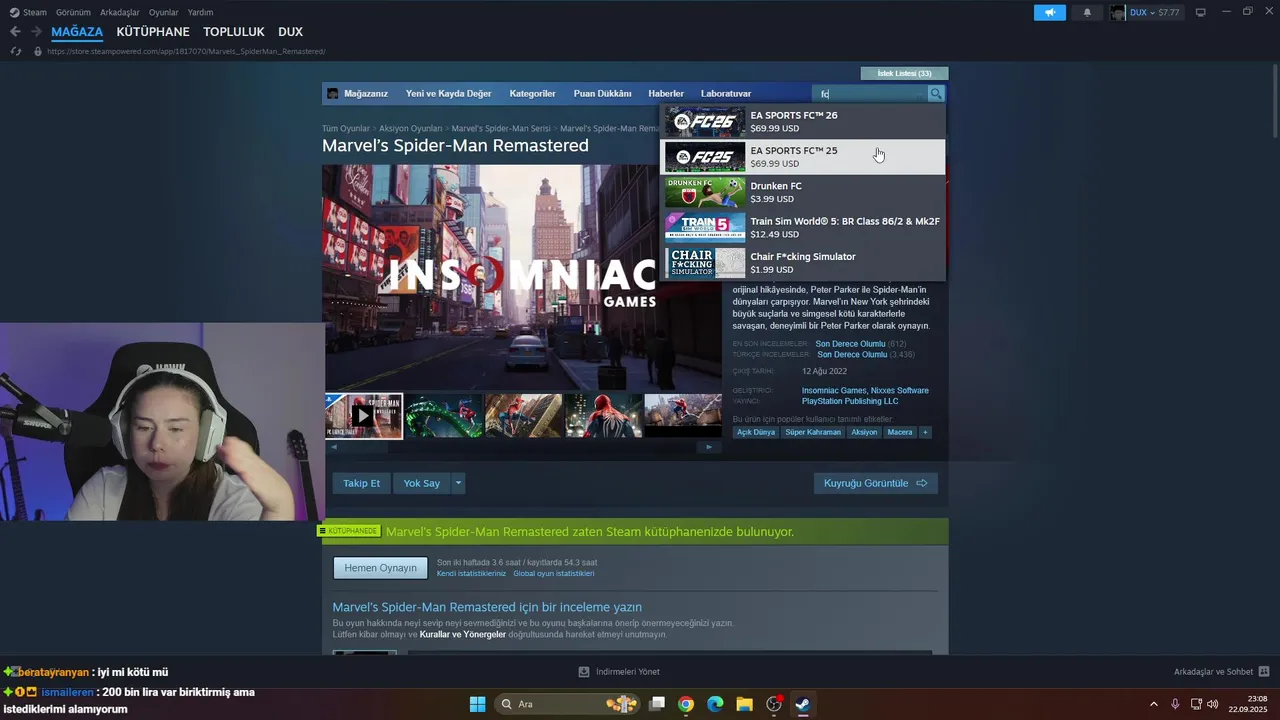Open the green Doctor Octopus screenshot thumbnail

pyautogui.click(x=443, y=415)
